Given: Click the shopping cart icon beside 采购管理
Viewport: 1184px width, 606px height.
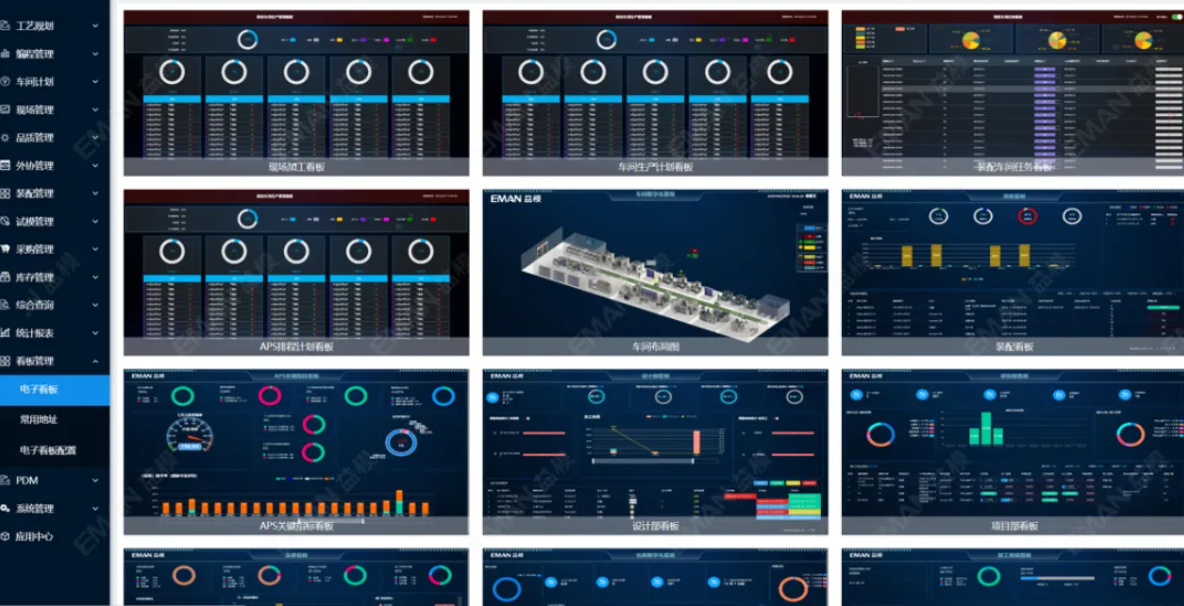Looking at the screenshot, I should pyautogui.click(x=5, y=249).
